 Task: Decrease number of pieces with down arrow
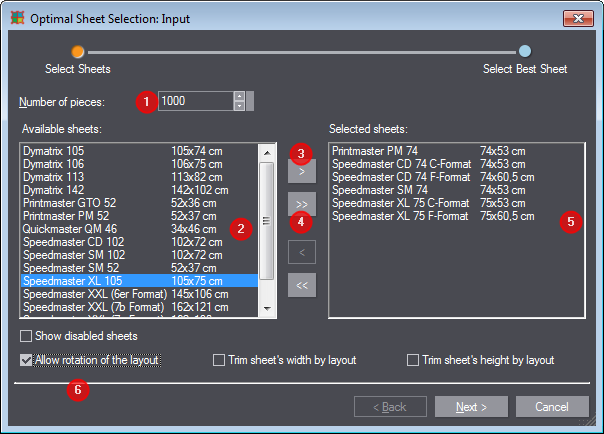(239, 106)
